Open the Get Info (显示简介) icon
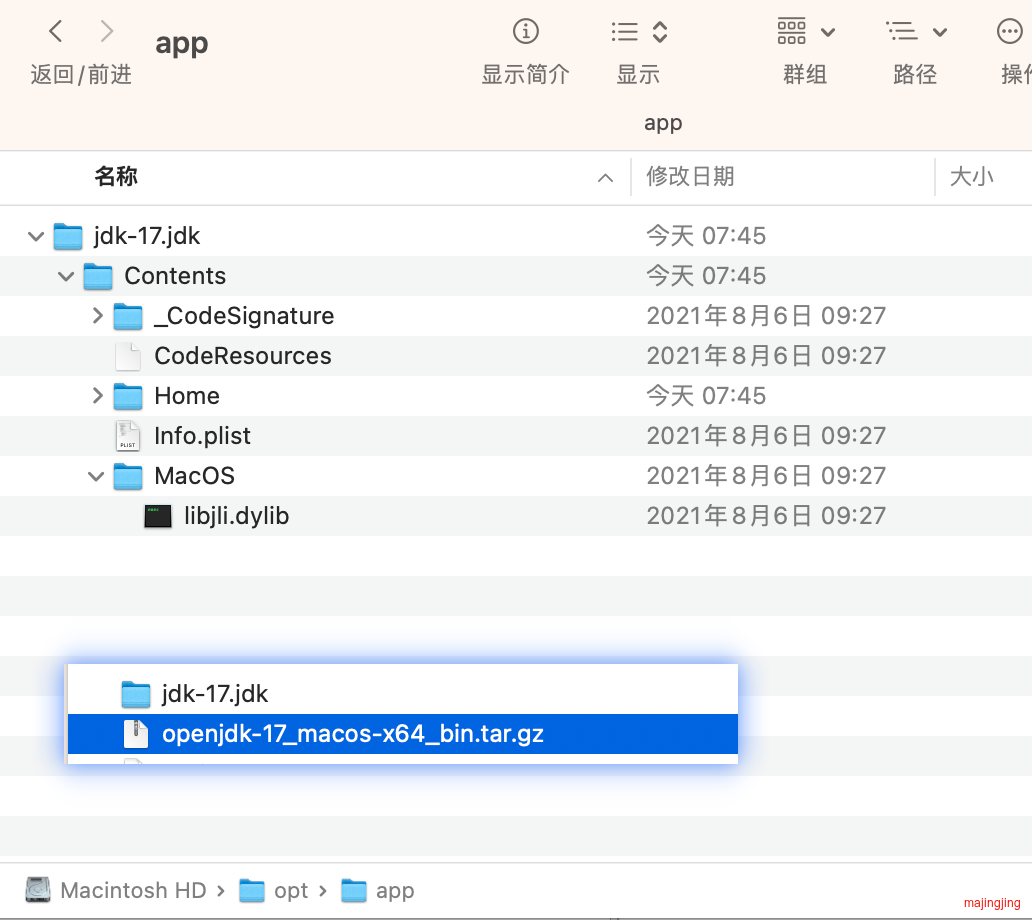 525,31
